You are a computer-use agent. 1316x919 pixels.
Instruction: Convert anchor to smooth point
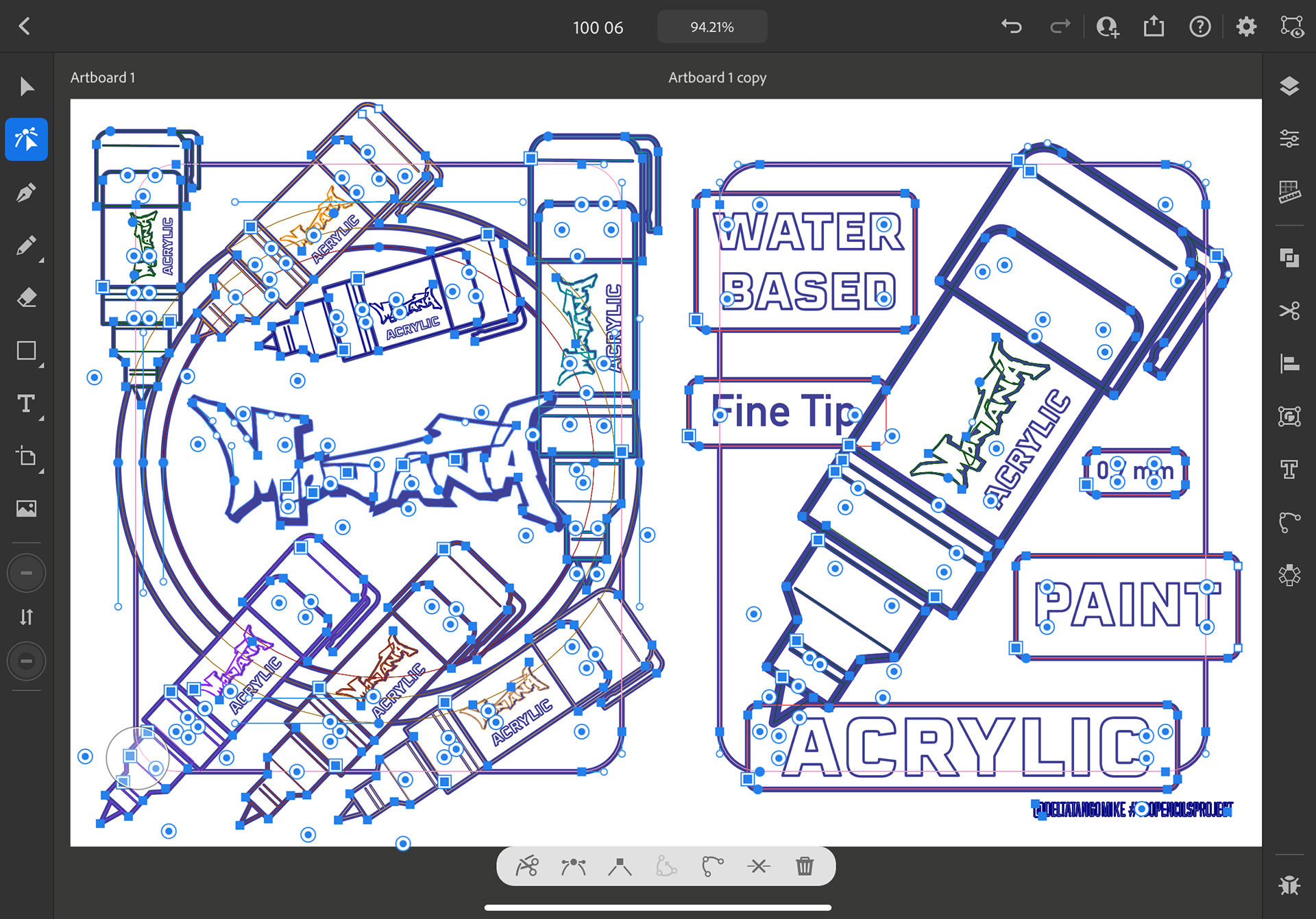(573, 866)
